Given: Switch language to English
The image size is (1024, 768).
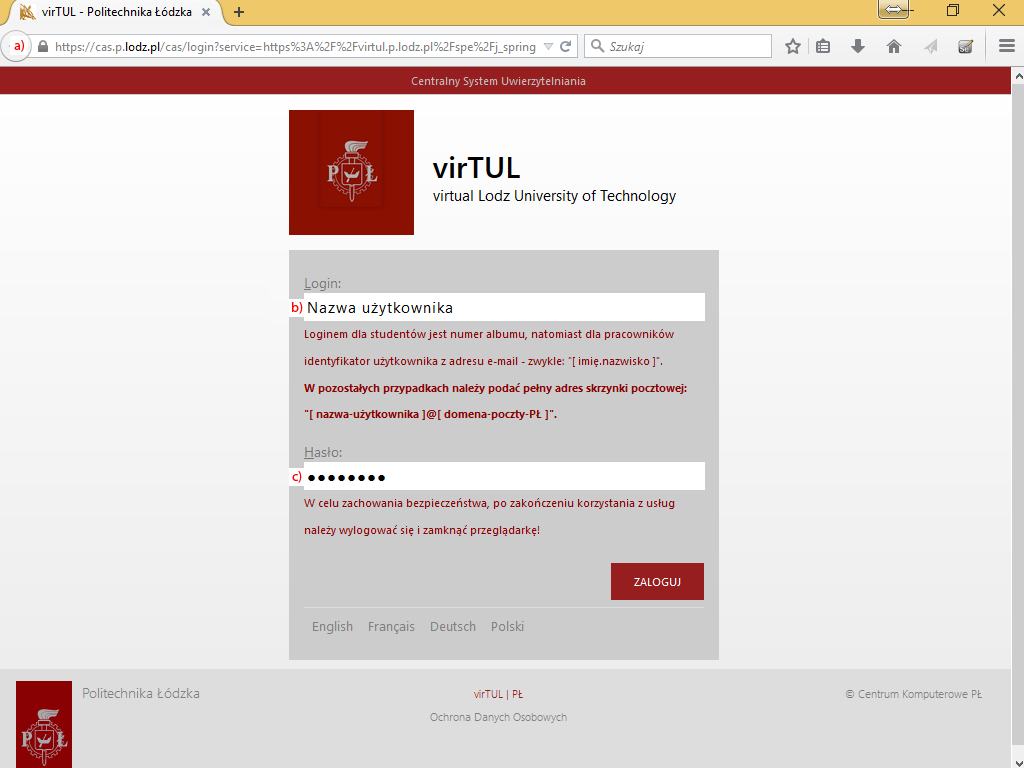Looking at the screenshot, I should pos(332,626).
